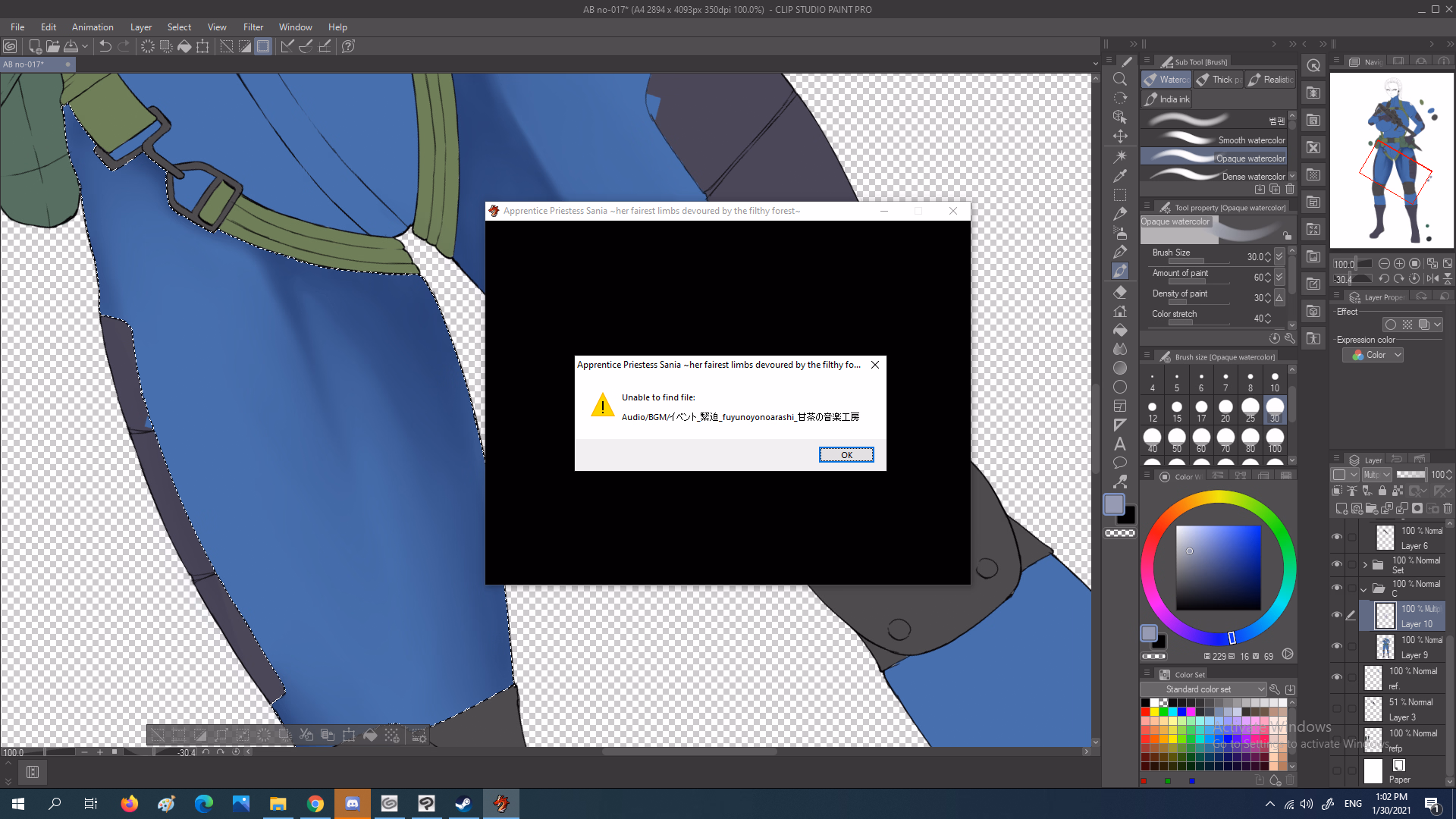Screen dimensions: 1456x819
Task: Select the Airbrush tool
Action: (1120, 233)
